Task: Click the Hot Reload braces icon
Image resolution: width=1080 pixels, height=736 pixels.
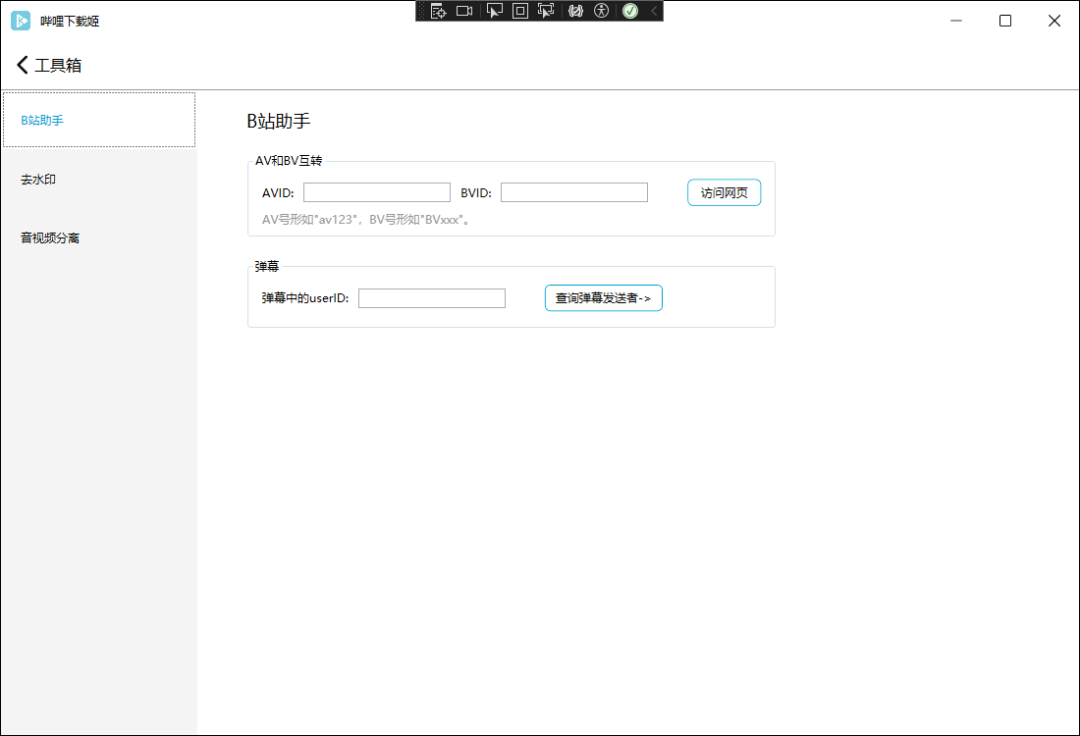Action: point(575,11)
